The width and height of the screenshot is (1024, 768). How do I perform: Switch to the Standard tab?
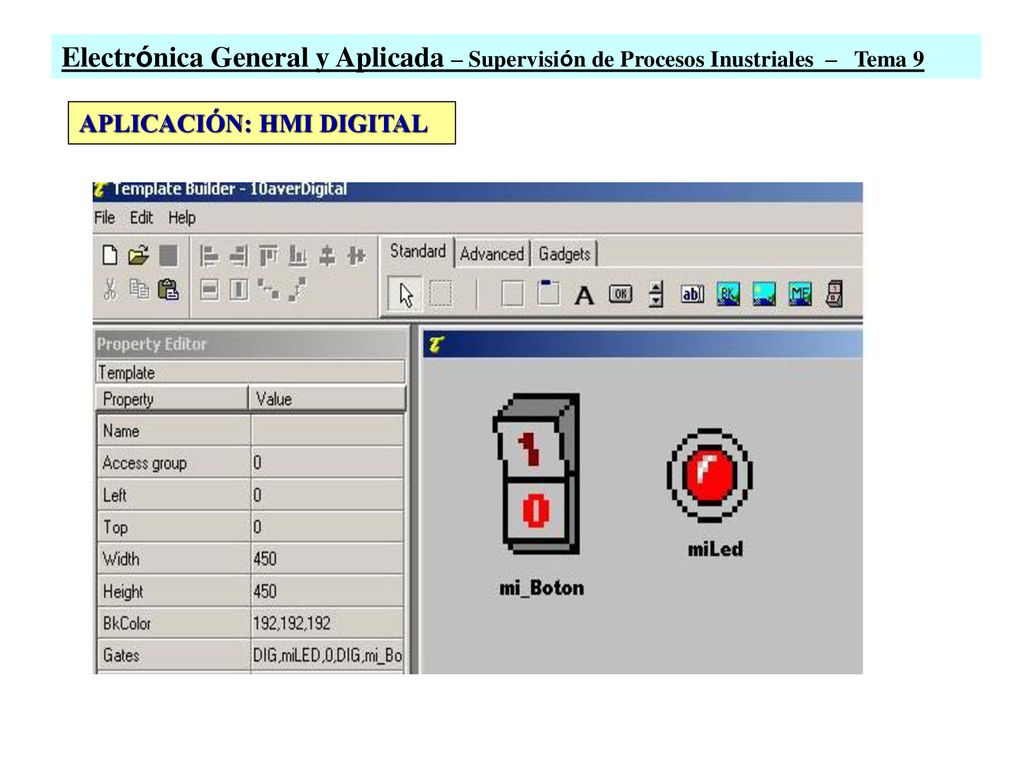click(418, 251)
